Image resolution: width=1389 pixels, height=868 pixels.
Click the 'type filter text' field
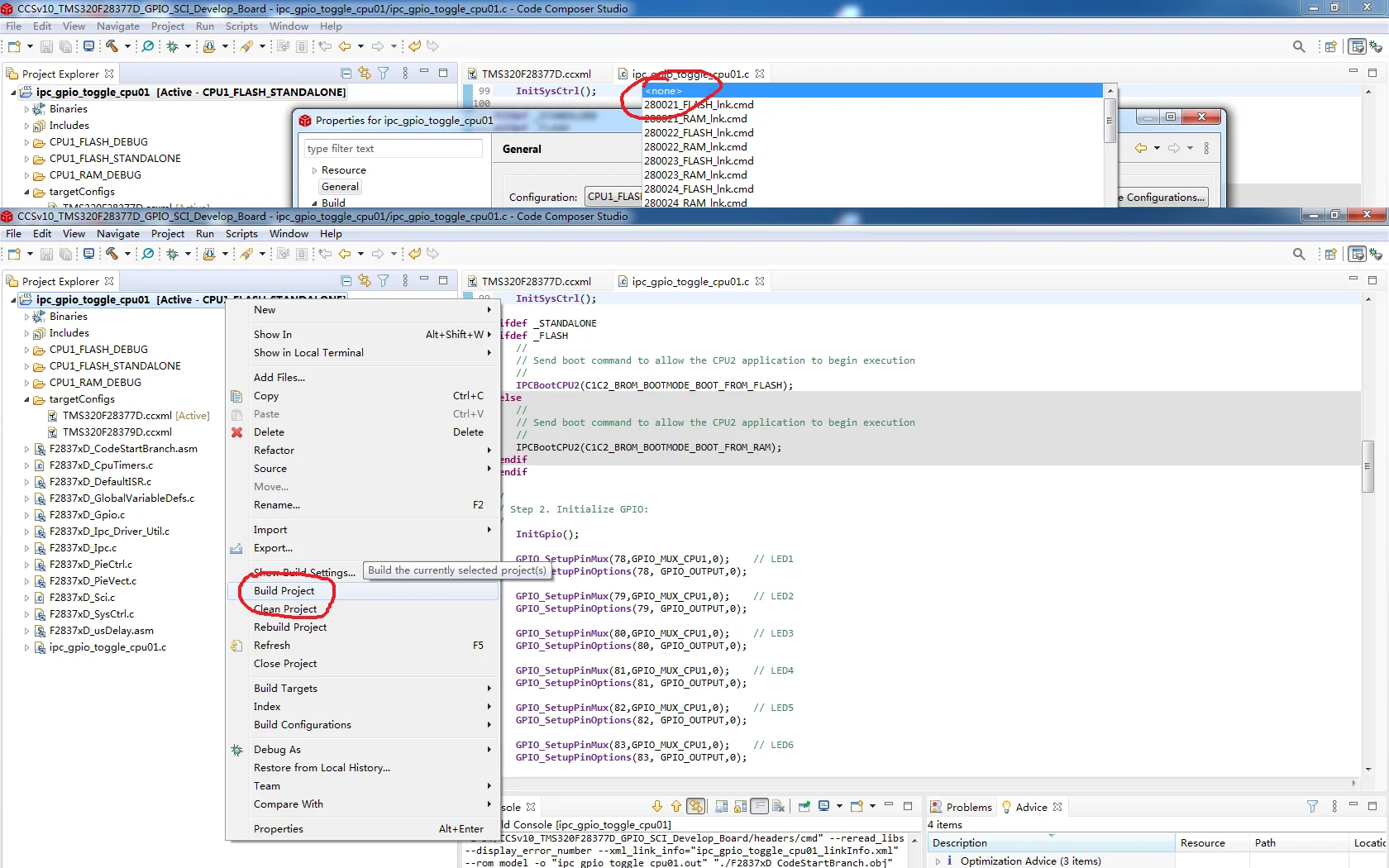click(393, 149)
